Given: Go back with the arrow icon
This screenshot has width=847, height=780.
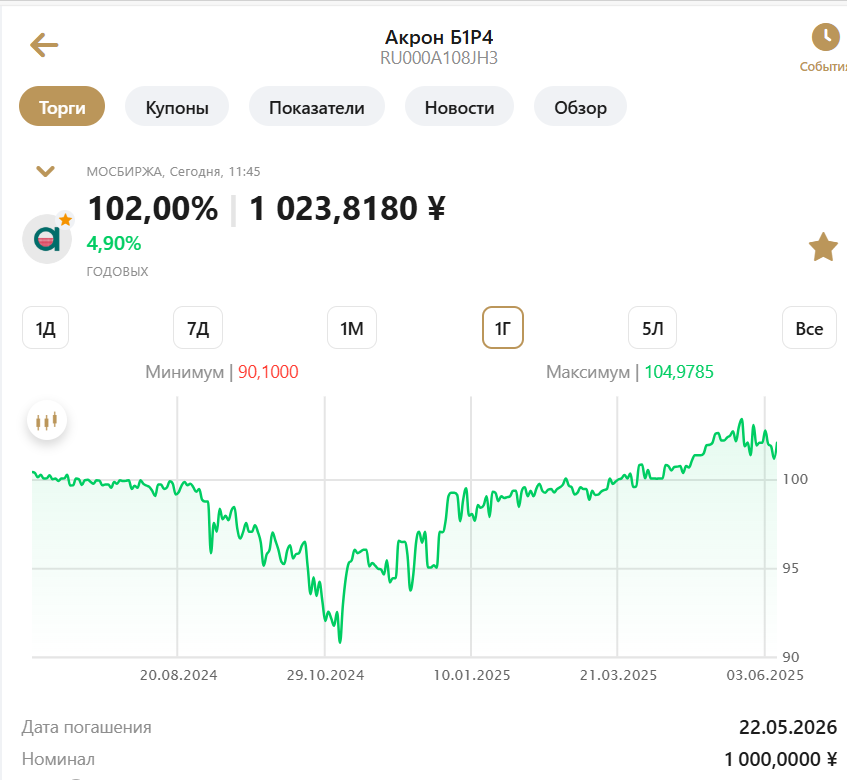Looking at the screenshot, I should pyautogui.click(x=44, y=45).
